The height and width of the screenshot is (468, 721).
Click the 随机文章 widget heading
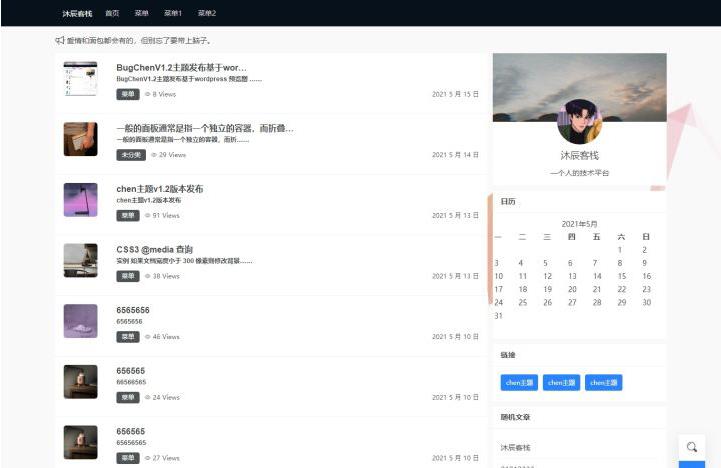(x=515, y=417)
